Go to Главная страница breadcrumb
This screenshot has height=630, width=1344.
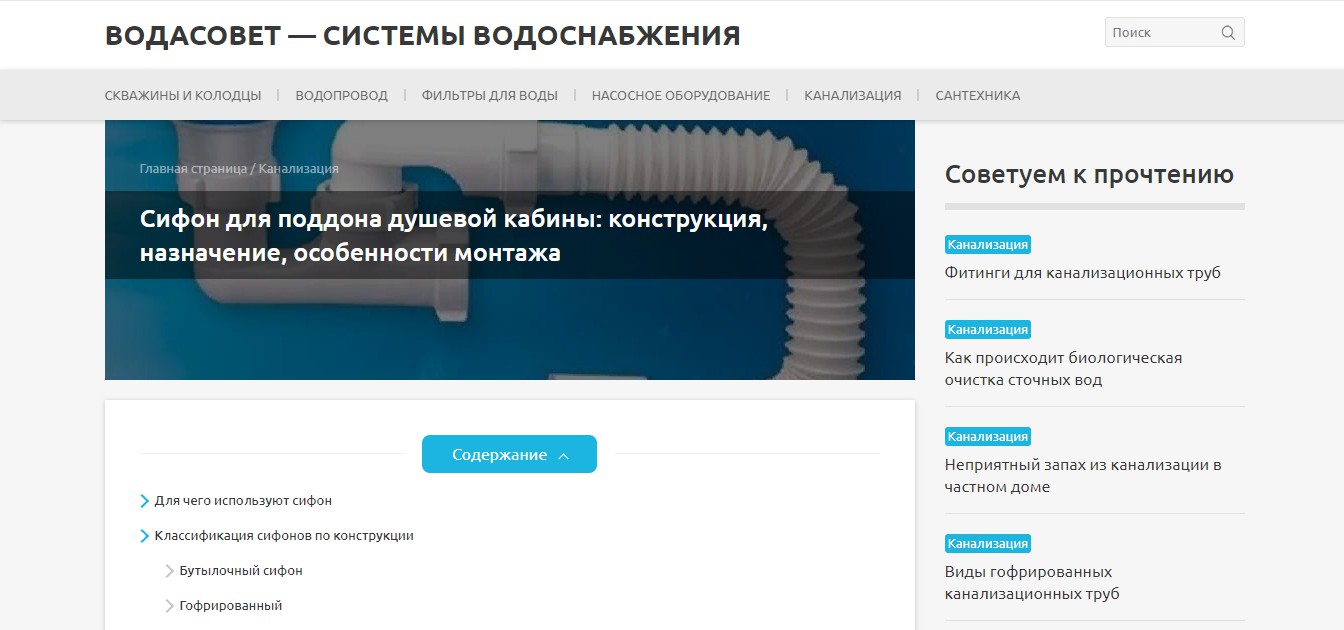[x=193, y=168]
